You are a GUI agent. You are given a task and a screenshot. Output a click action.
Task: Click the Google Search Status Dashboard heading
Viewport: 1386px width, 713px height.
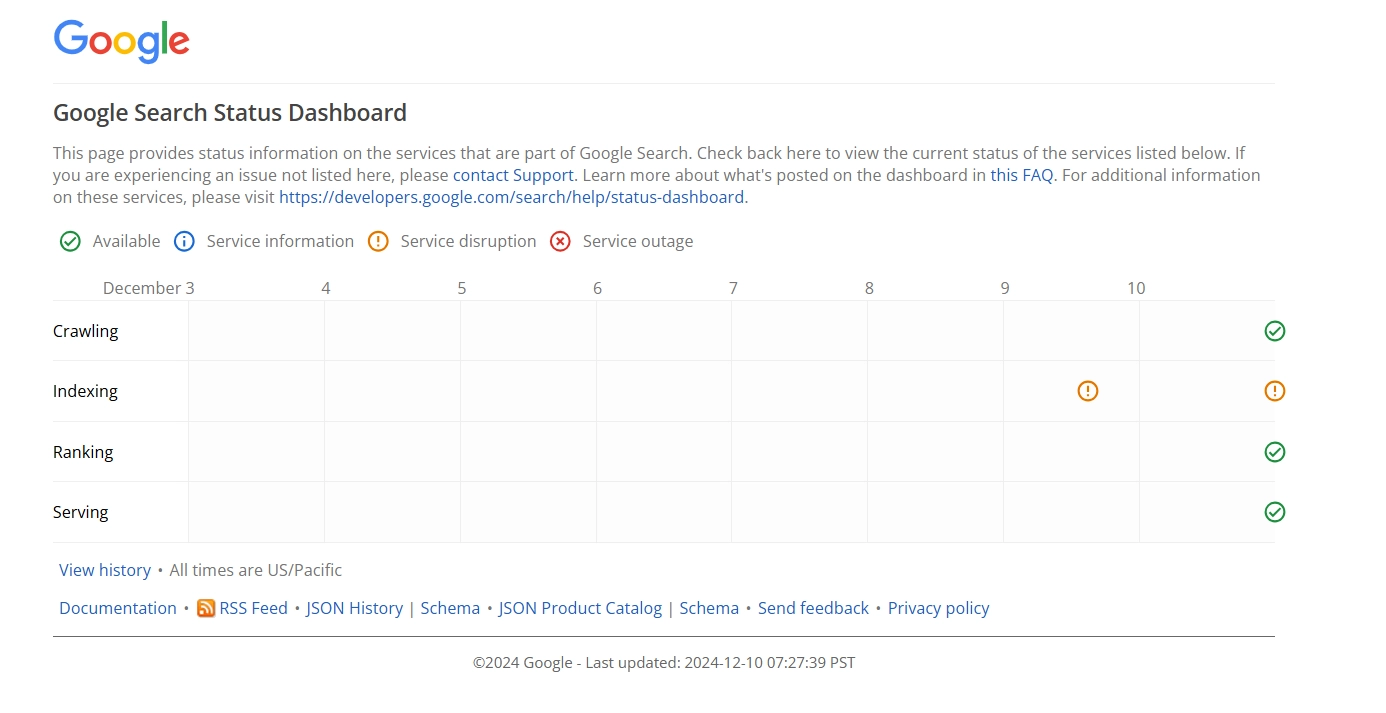[x=230, y=113]
